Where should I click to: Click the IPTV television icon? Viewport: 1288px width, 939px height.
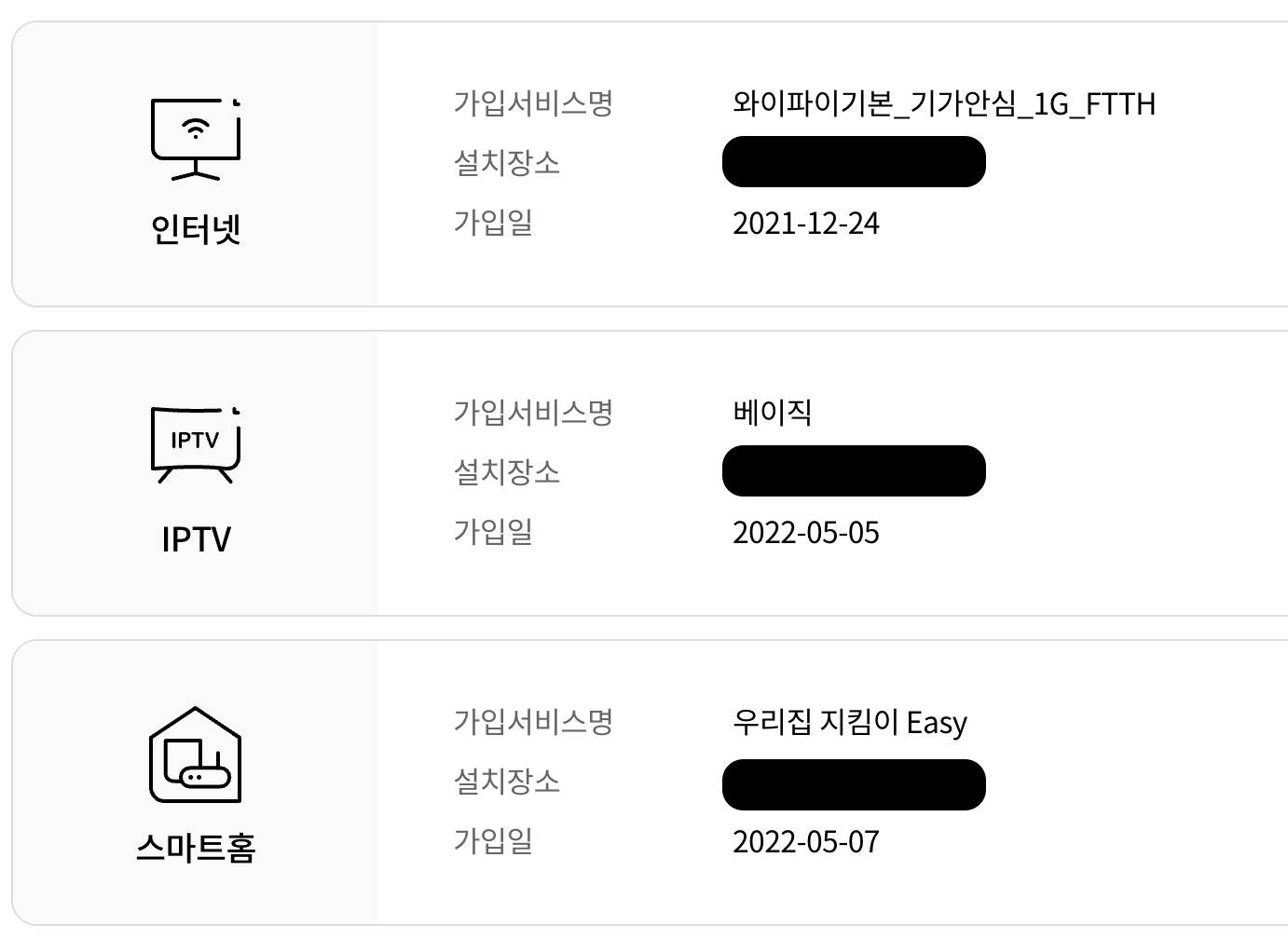196,445
